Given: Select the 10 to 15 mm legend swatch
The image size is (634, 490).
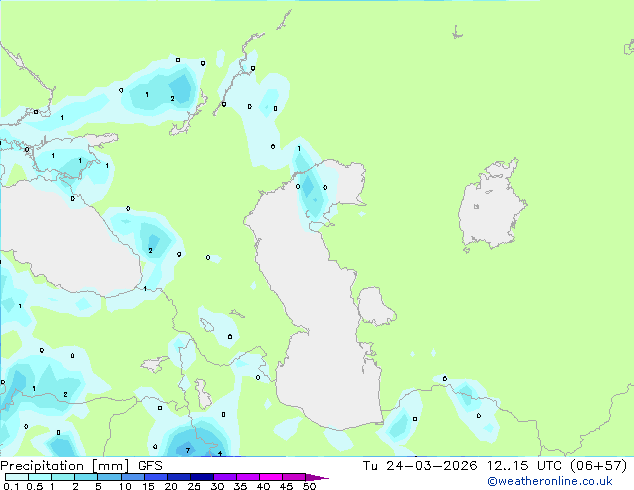Looking at the screenshot, I should coord(133,477).
